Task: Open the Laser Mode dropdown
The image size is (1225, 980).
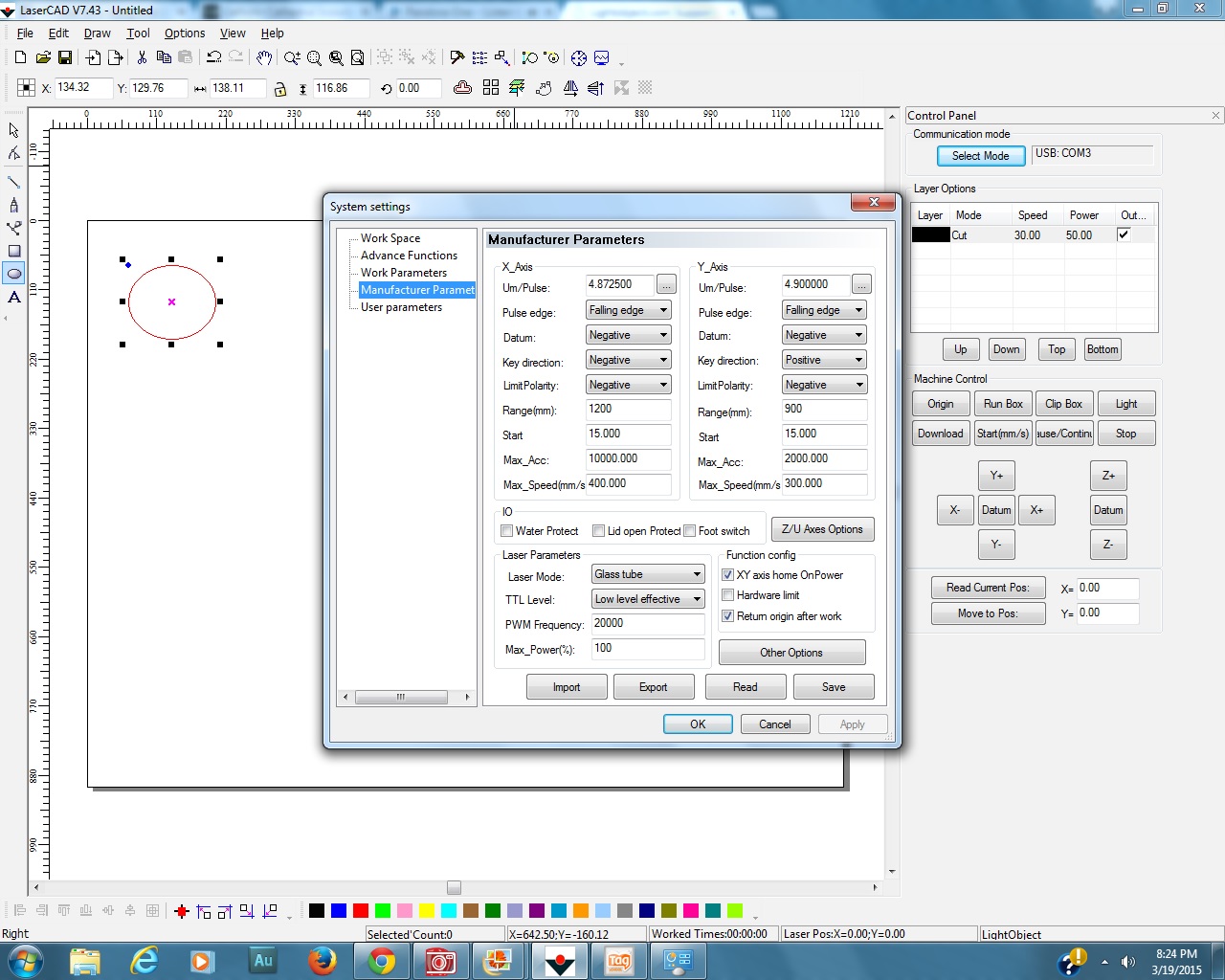Action: 648,574
